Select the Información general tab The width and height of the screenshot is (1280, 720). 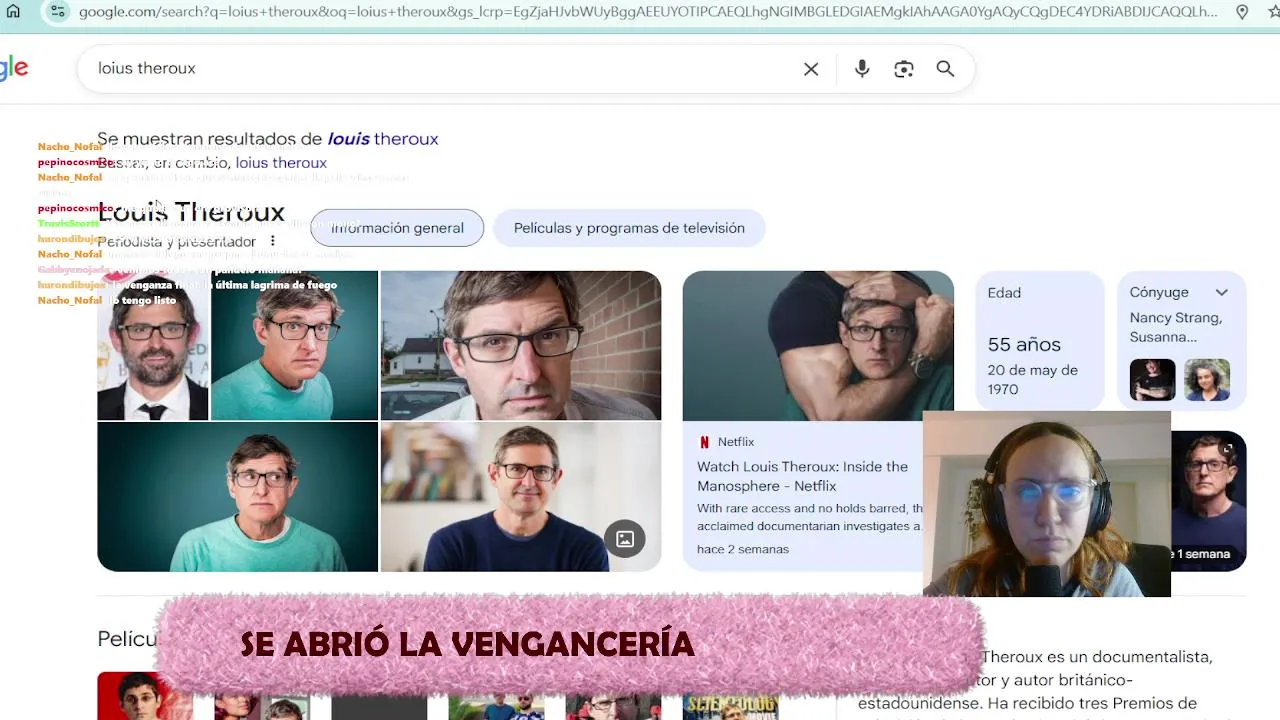pyautogui.click(x=397, y=228)
